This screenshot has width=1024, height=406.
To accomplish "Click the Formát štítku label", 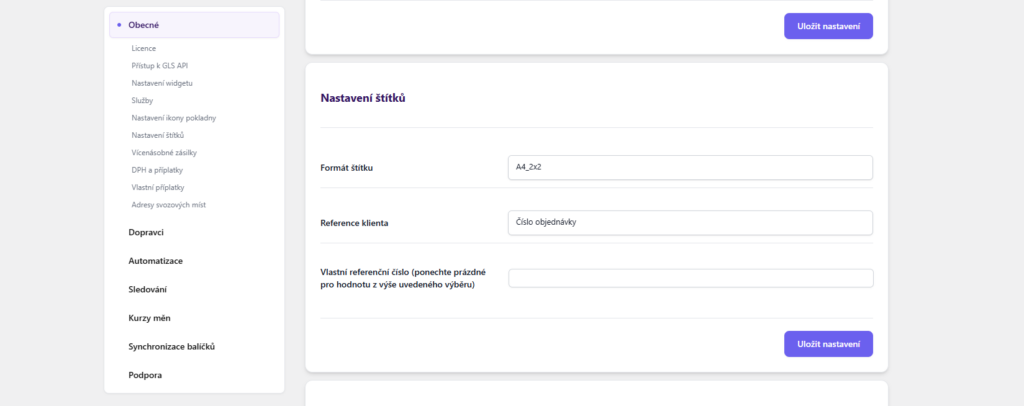I will 347,168.
